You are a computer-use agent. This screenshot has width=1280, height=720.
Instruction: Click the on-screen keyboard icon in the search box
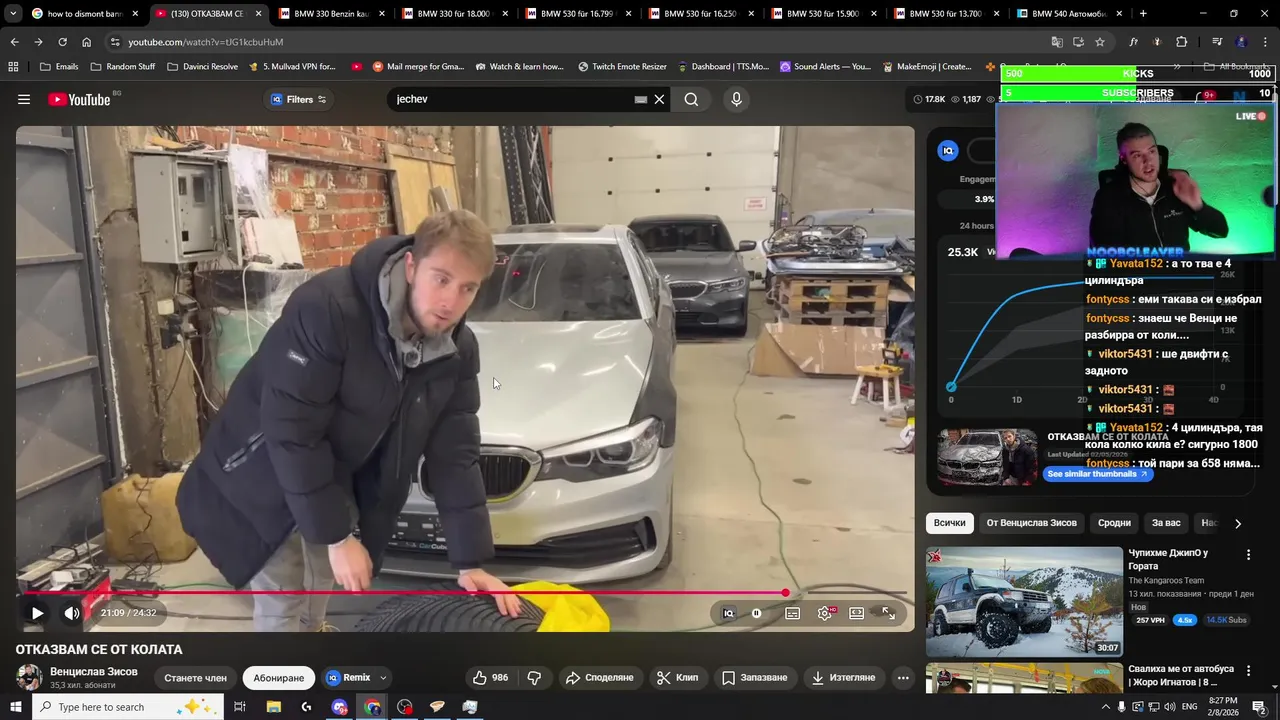point(641,99)
